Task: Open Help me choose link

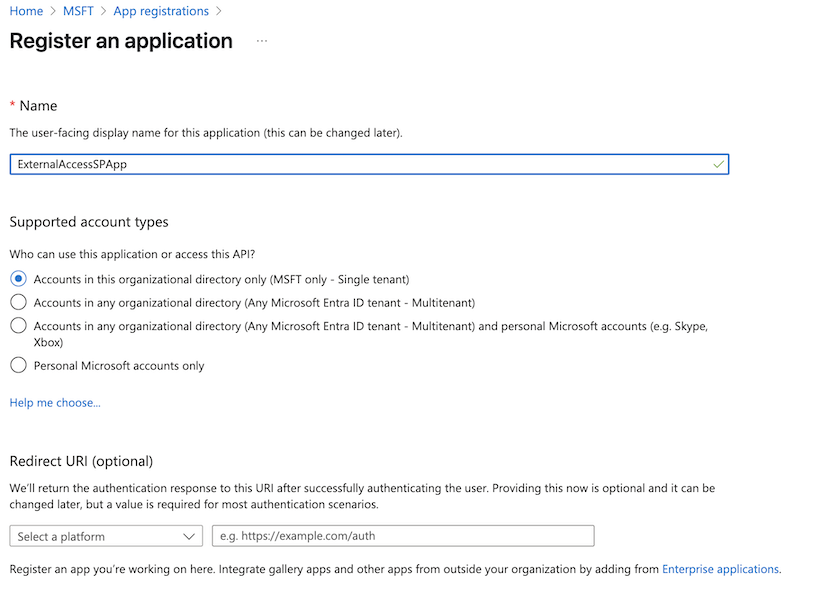Action: (x=55, y=403)
